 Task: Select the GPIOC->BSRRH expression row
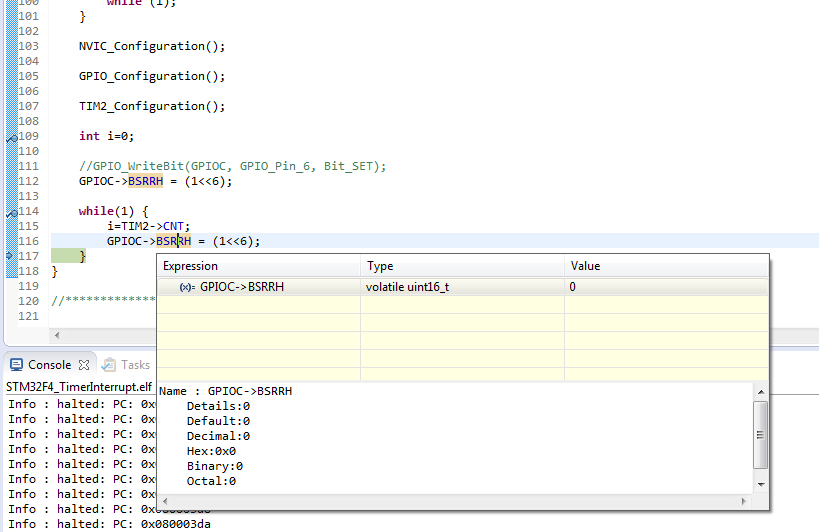click(x=463, y=287)
